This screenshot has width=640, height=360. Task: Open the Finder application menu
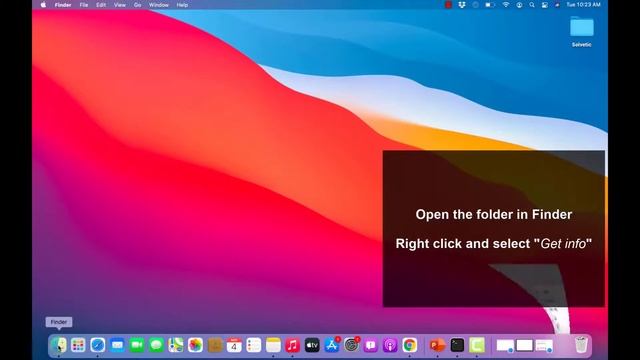[63, 5]
